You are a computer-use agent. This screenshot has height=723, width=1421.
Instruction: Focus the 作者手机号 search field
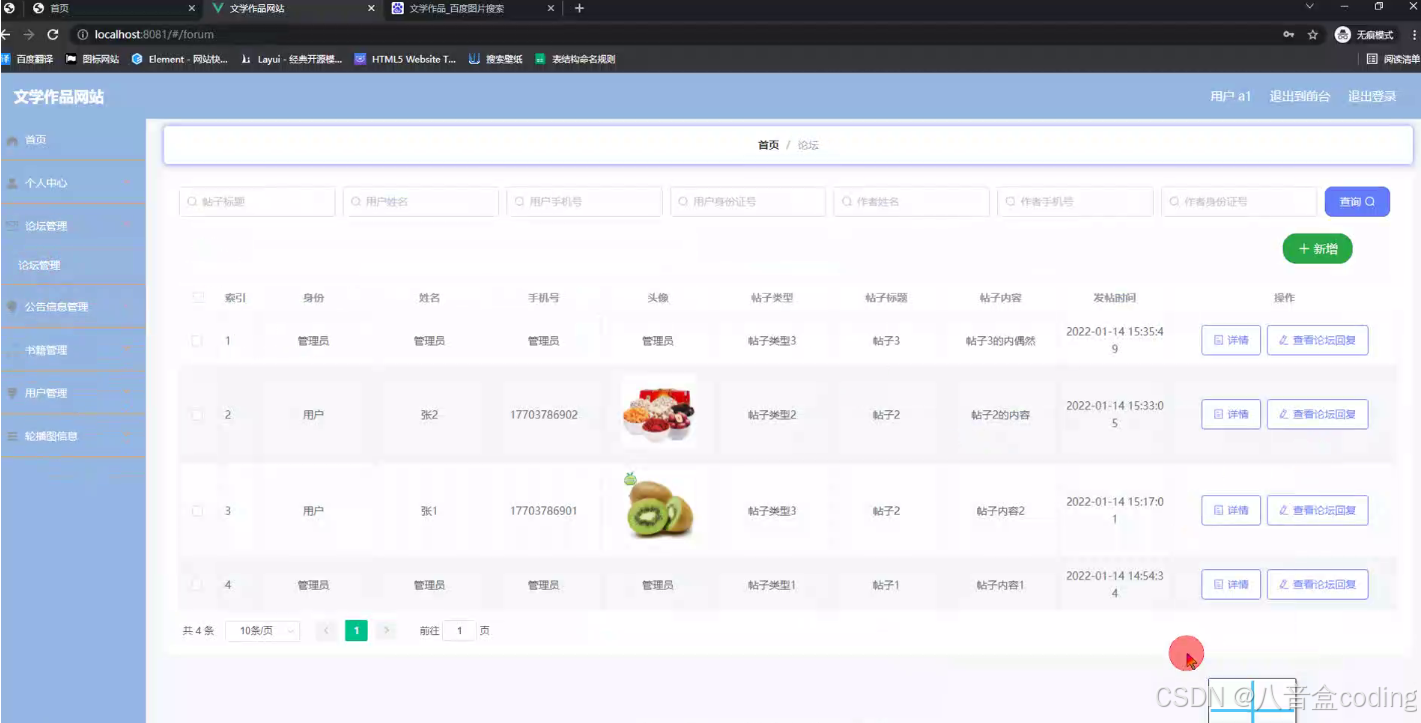point(1076,201)
